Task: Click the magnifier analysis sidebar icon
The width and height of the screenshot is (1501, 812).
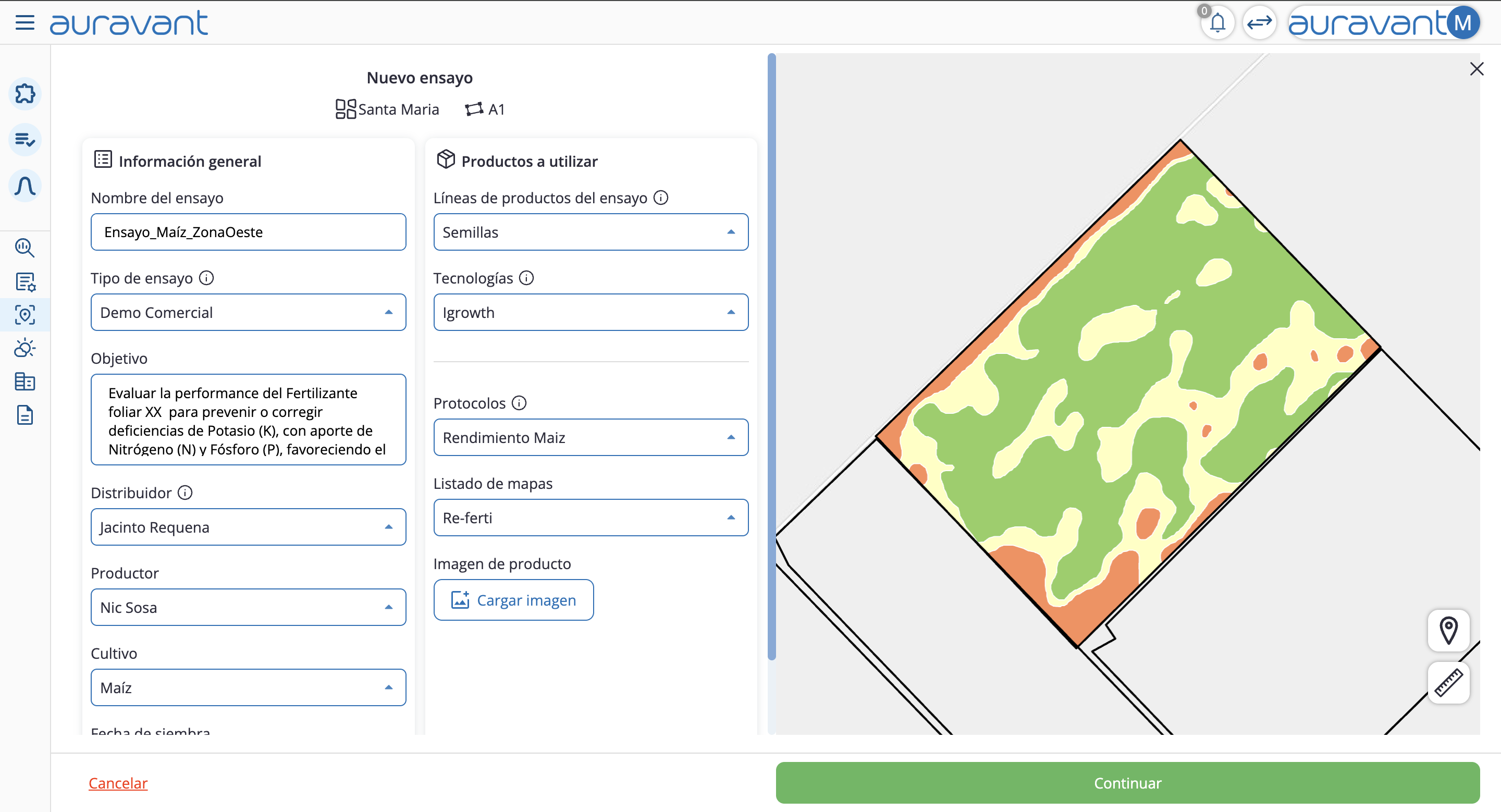Action: (x=25, y=248)
